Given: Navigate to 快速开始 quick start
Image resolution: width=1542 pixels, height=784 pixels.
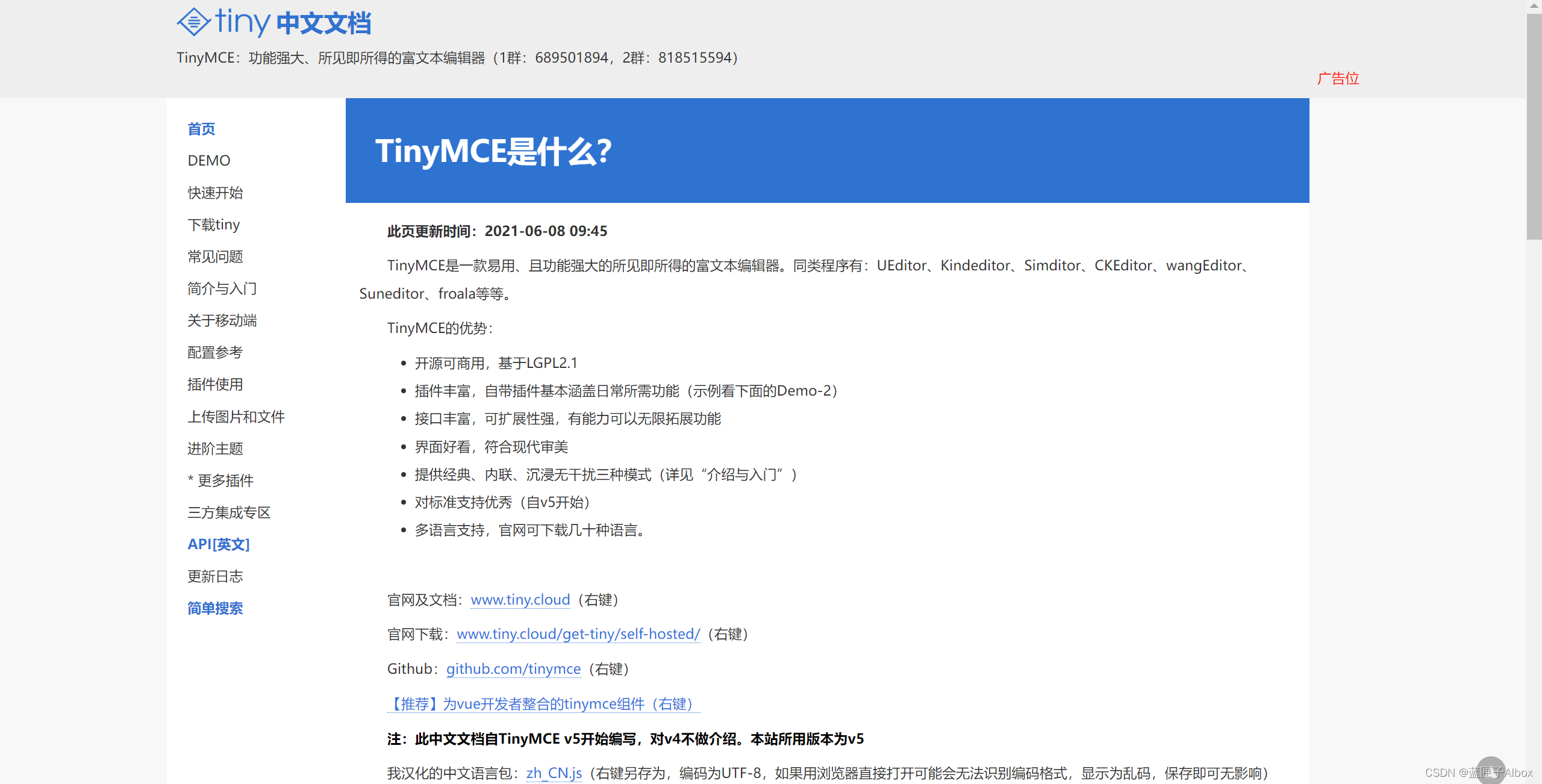Looking at the screenshot, I should tap(215, 193).
